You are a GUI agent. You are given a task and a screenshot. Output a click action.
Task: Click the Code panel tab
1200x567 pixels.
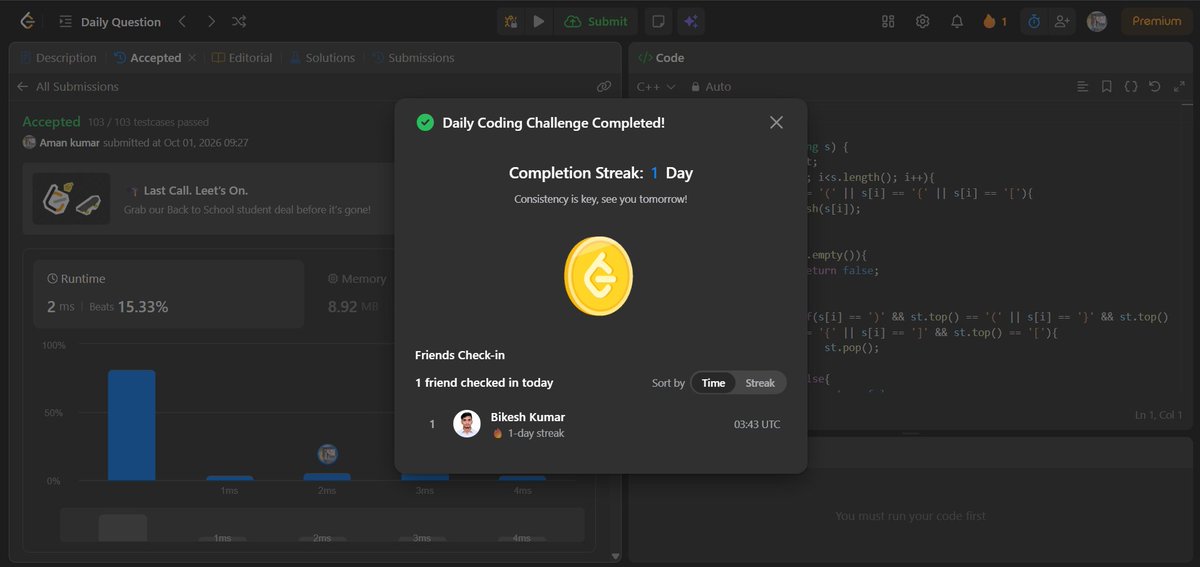click(660, 58)
